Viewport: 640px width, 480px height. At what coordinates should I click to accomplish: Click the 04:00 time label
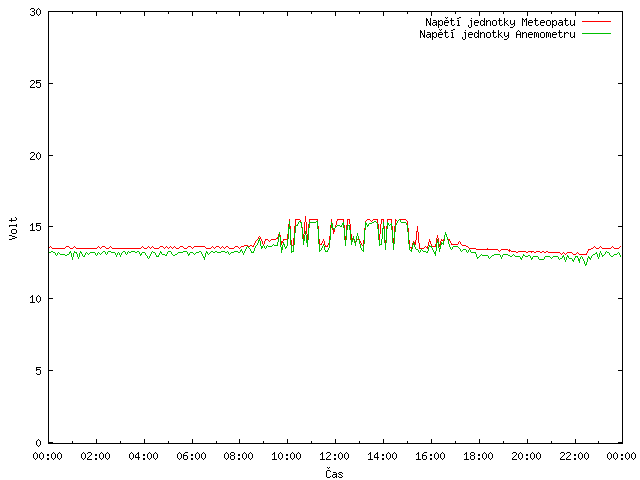click(143, 456)
